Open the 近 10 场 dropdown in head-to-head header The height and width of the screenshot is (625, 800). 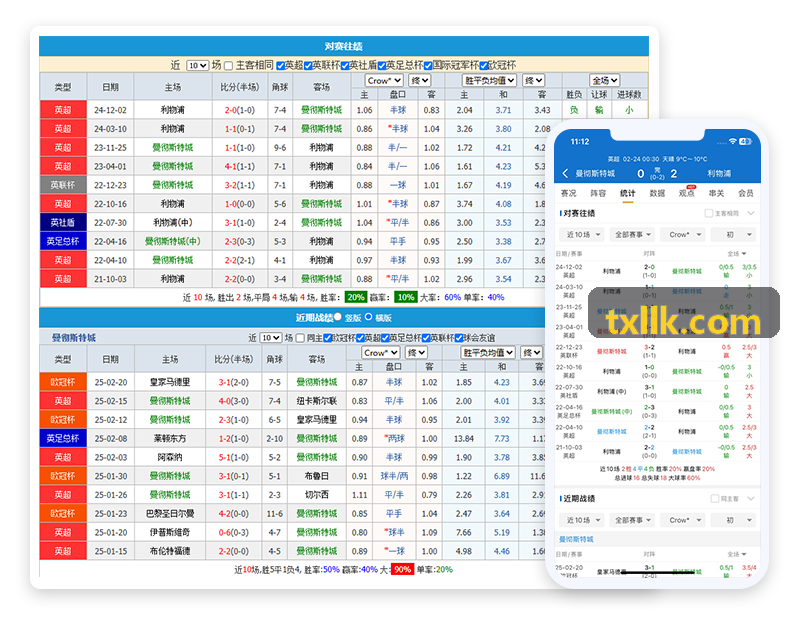197,65
